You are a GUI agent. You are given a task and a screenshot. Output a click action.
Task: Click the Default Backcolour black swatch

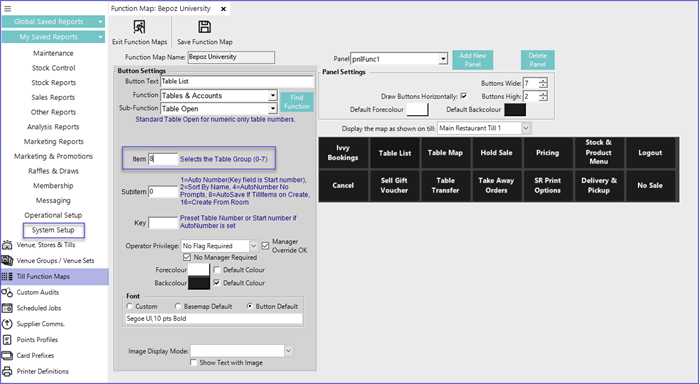pos(515,110)
